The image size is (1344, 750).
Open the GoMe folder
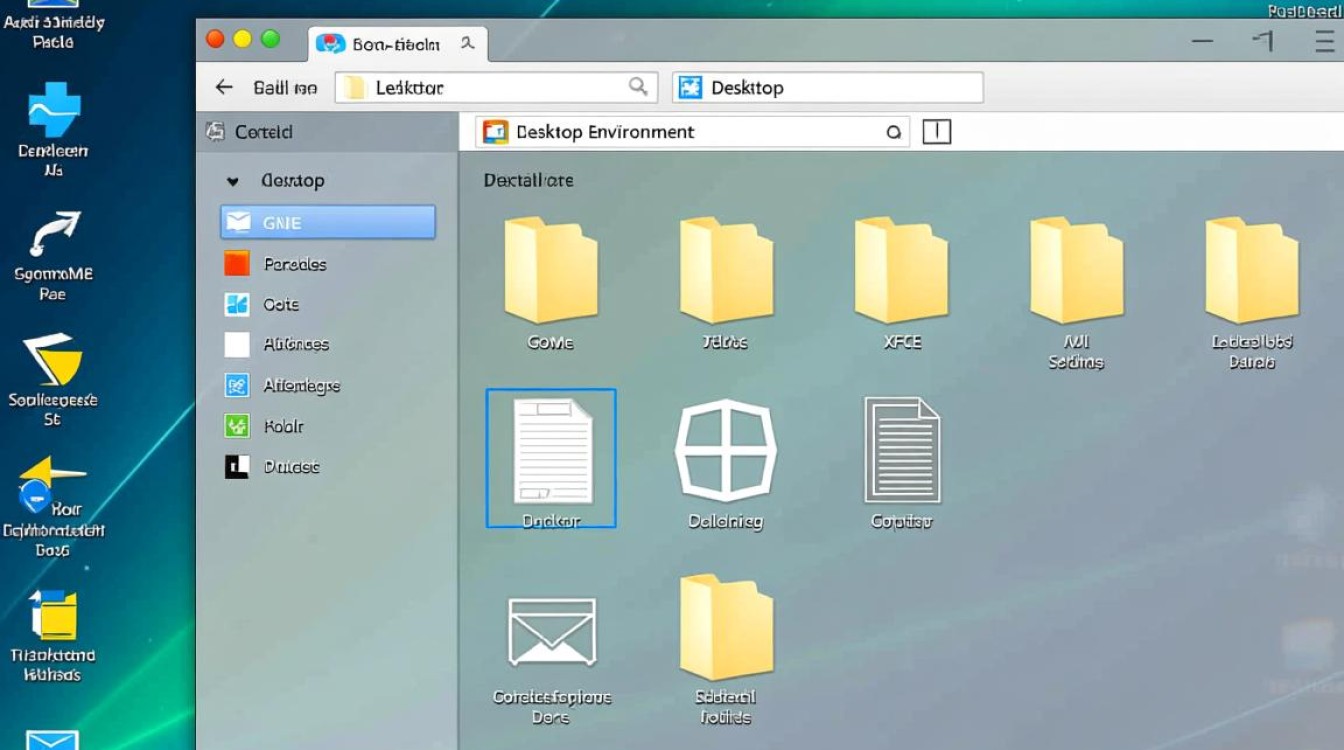[x=550, y=271]
